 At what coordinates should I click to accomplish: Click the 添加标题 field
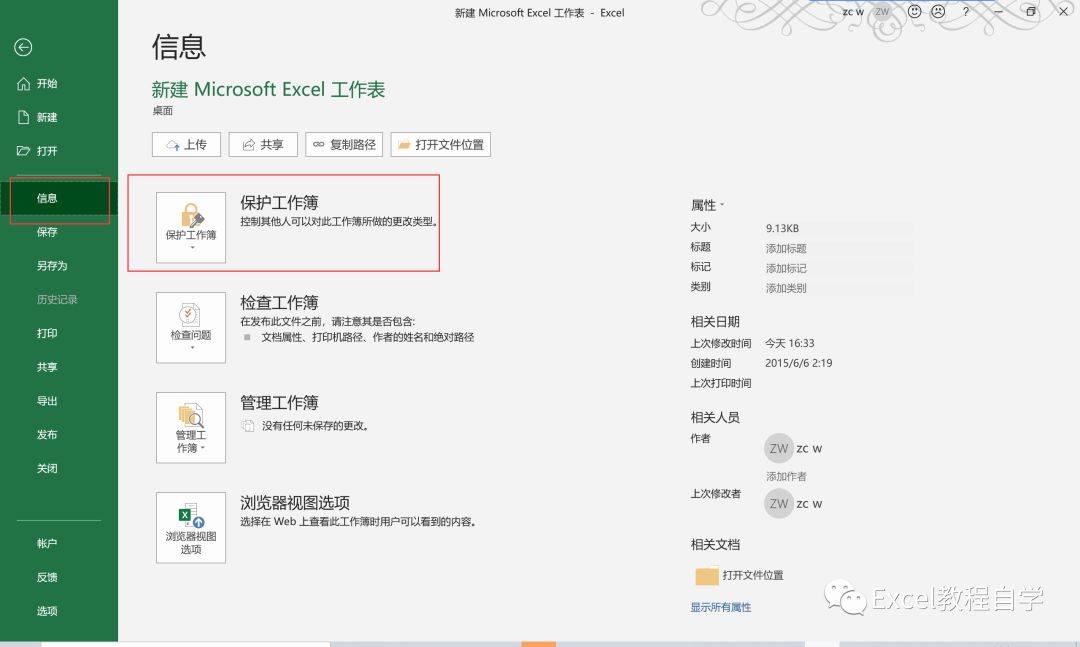pos(838,248)
